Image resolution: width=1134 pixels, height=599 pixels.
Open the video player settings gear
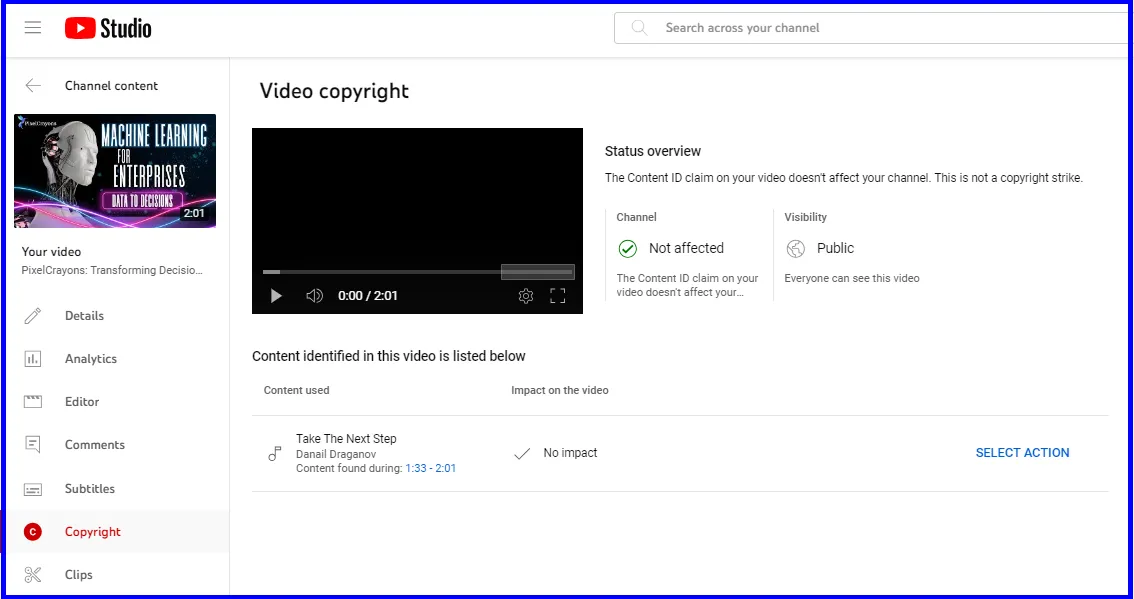click(x=526, y=295)
